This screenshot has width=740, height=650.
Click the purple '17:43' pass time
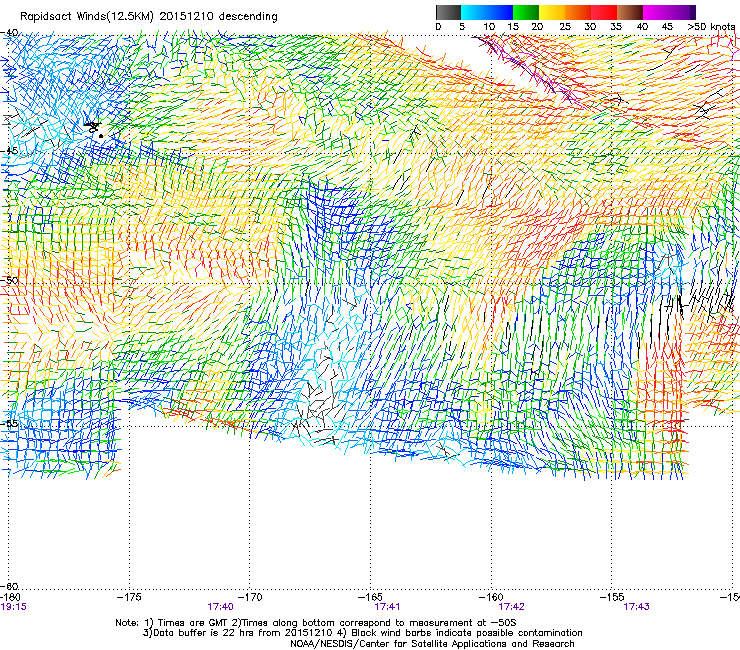click(637, 607)
